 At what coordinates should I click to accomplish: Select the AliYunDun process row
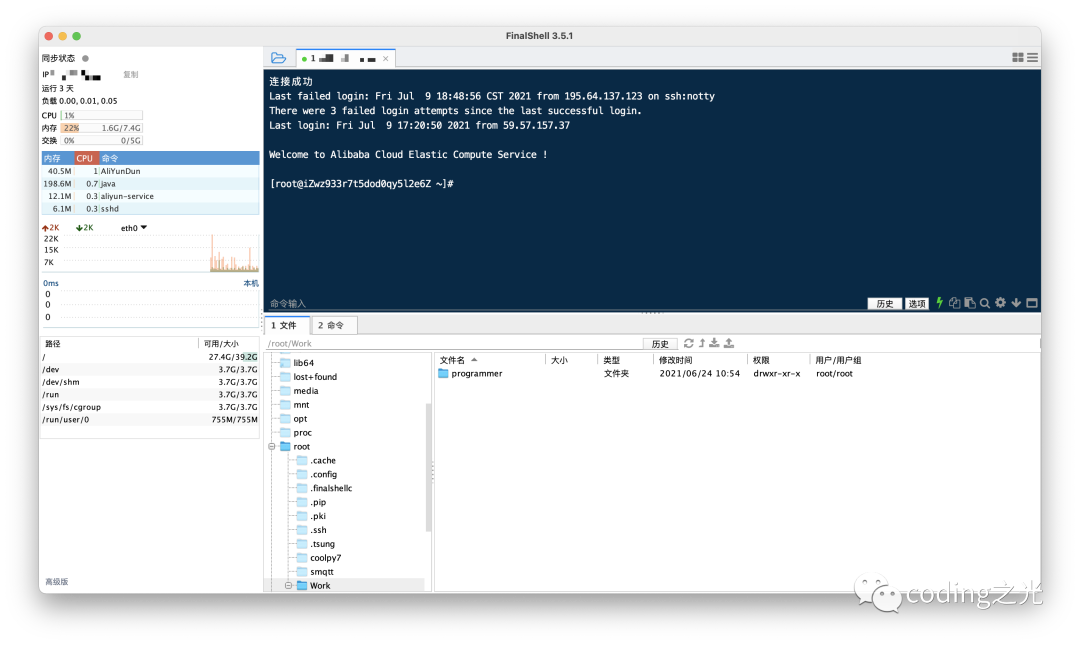point(150,171)
